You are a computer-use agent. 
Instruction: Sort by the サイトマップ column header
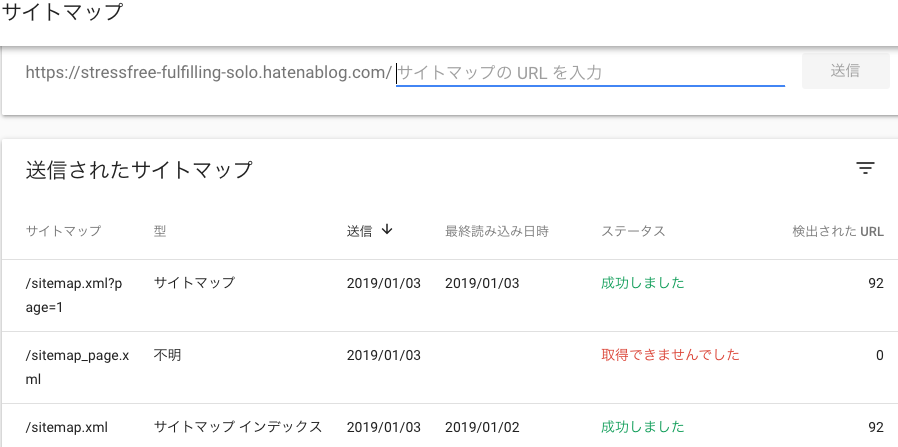pyautogui.click(x=63, y=231)
